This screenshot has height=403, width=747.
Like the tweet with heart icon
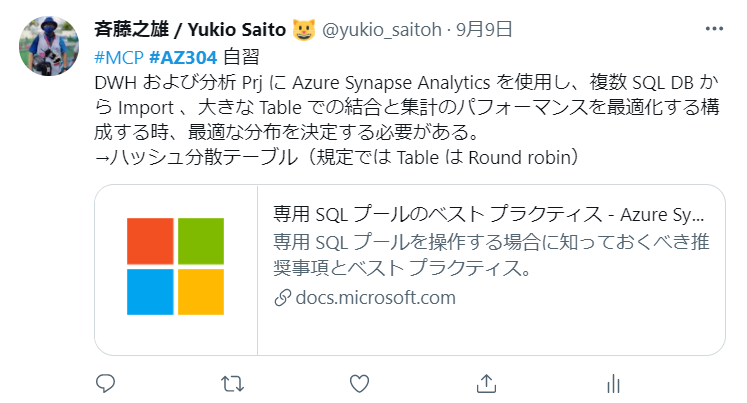359,383
